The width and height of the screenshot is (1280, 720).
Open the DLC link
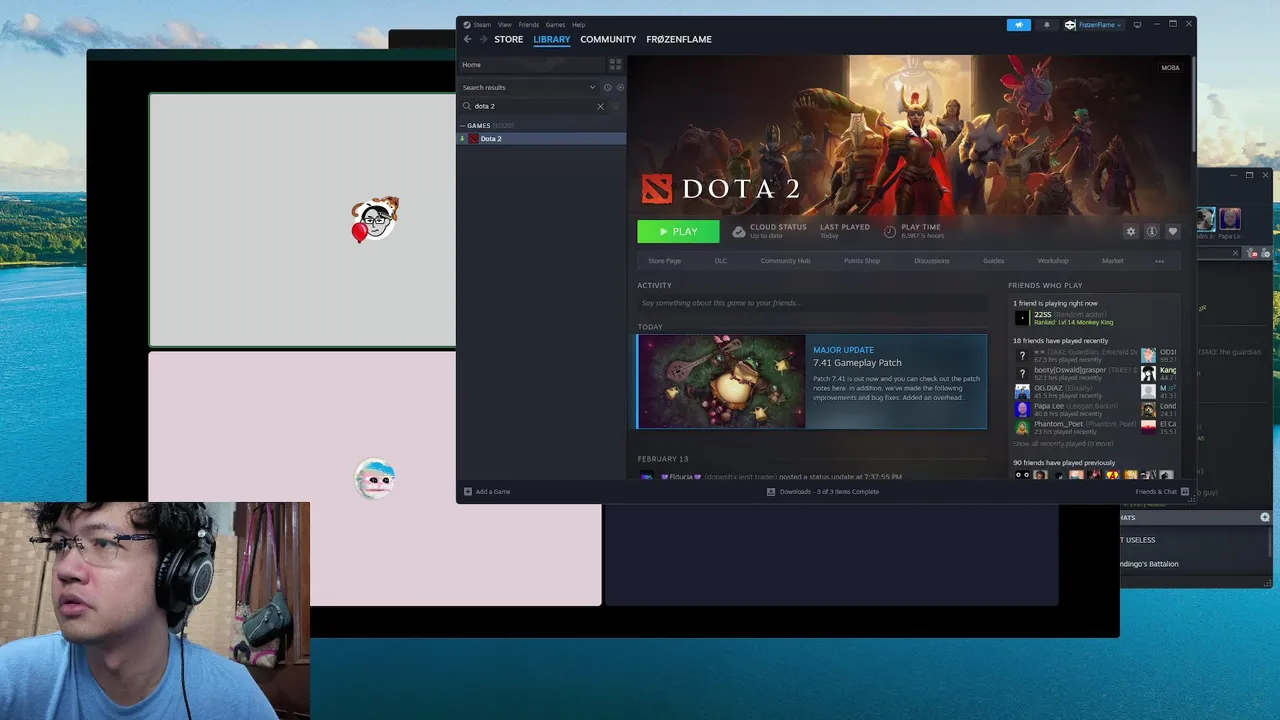[x=721, y=261]
